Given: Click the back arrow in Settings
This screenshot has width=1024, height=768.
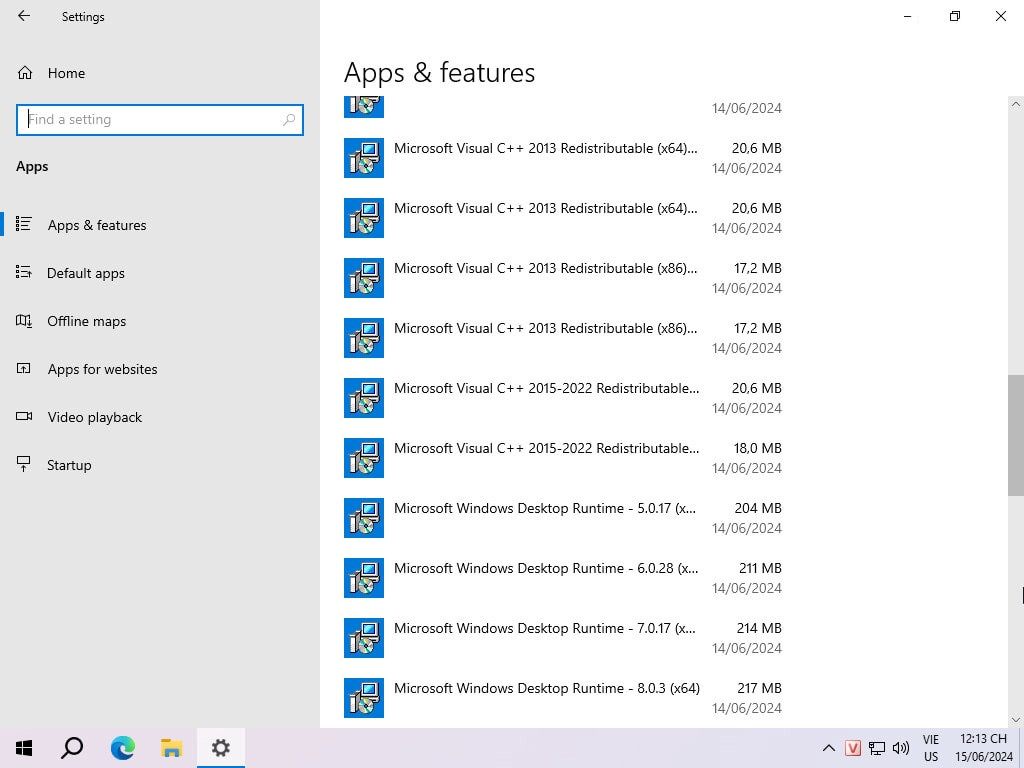Looking at the screenshot, I should click(x=24, y=16).
